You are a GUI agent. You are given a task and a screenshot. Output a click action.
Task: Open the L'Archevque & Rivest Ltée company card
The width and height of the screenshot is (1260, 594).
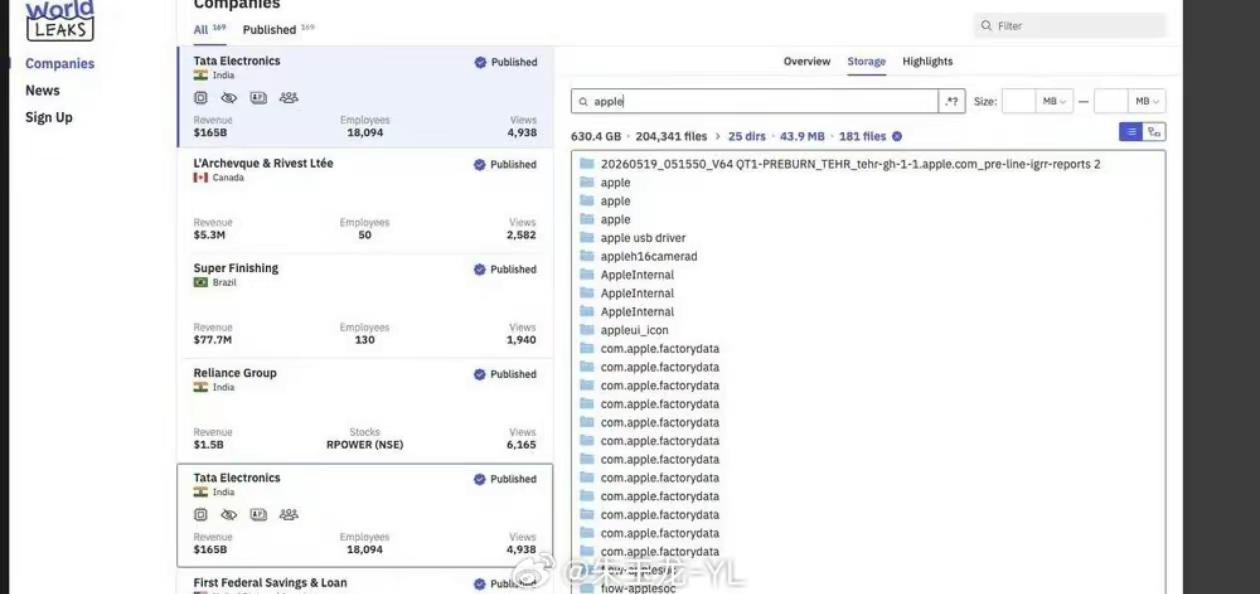tap(365, 200)
